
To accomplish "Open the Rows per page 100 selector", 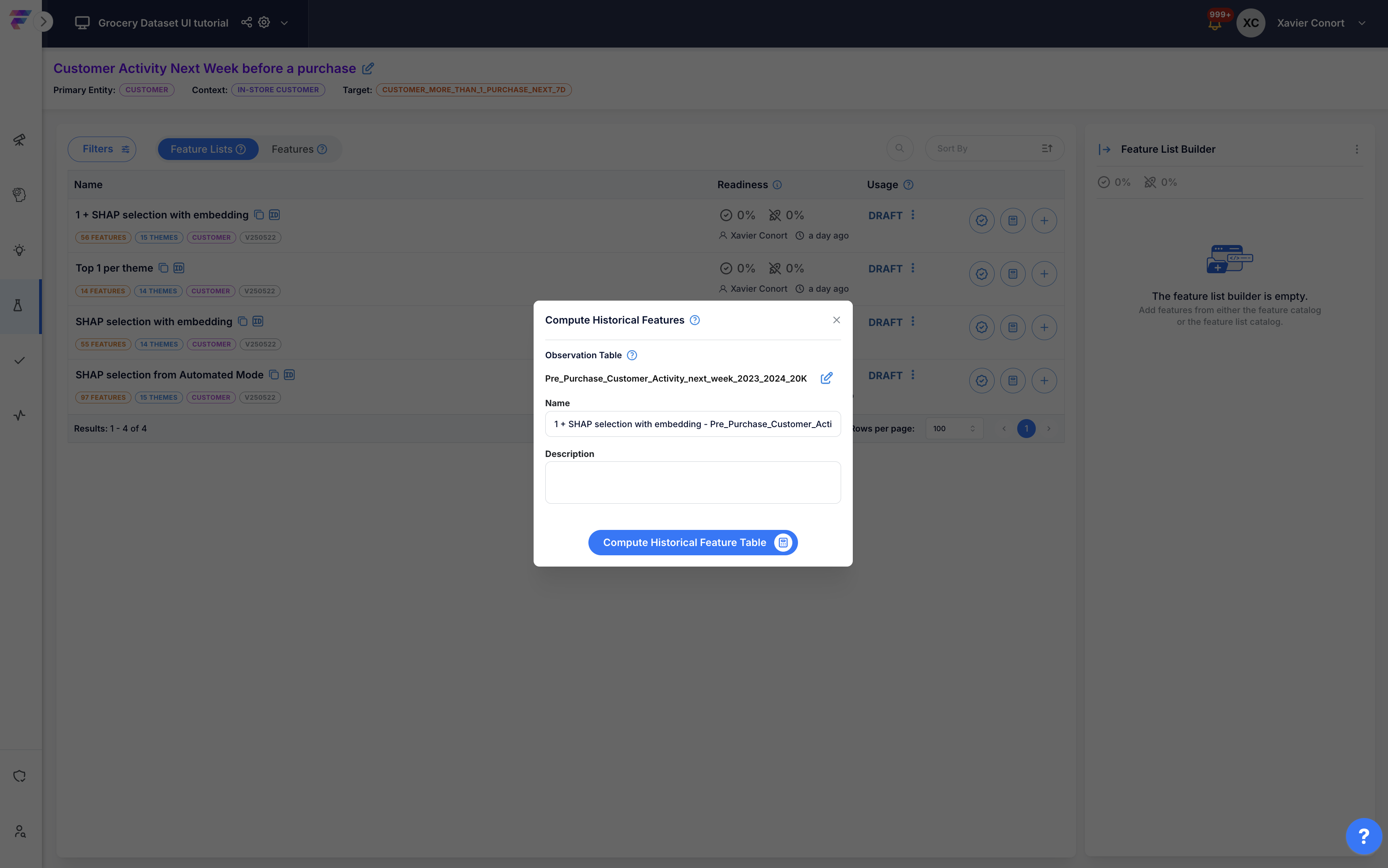I will pyautogui.click(x=954, y=428).
